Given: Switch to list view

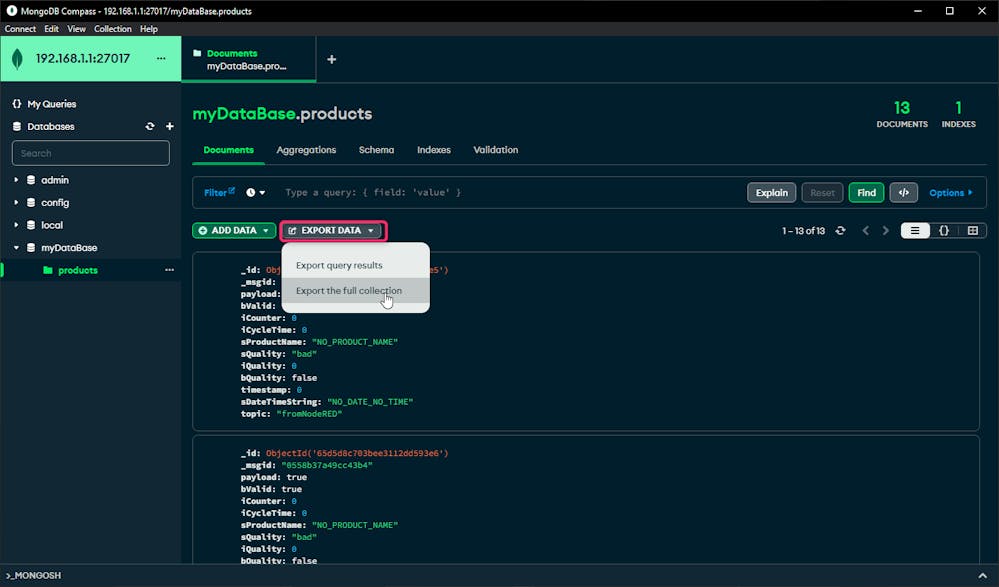Looking at the screenshot, I should 915,231.
